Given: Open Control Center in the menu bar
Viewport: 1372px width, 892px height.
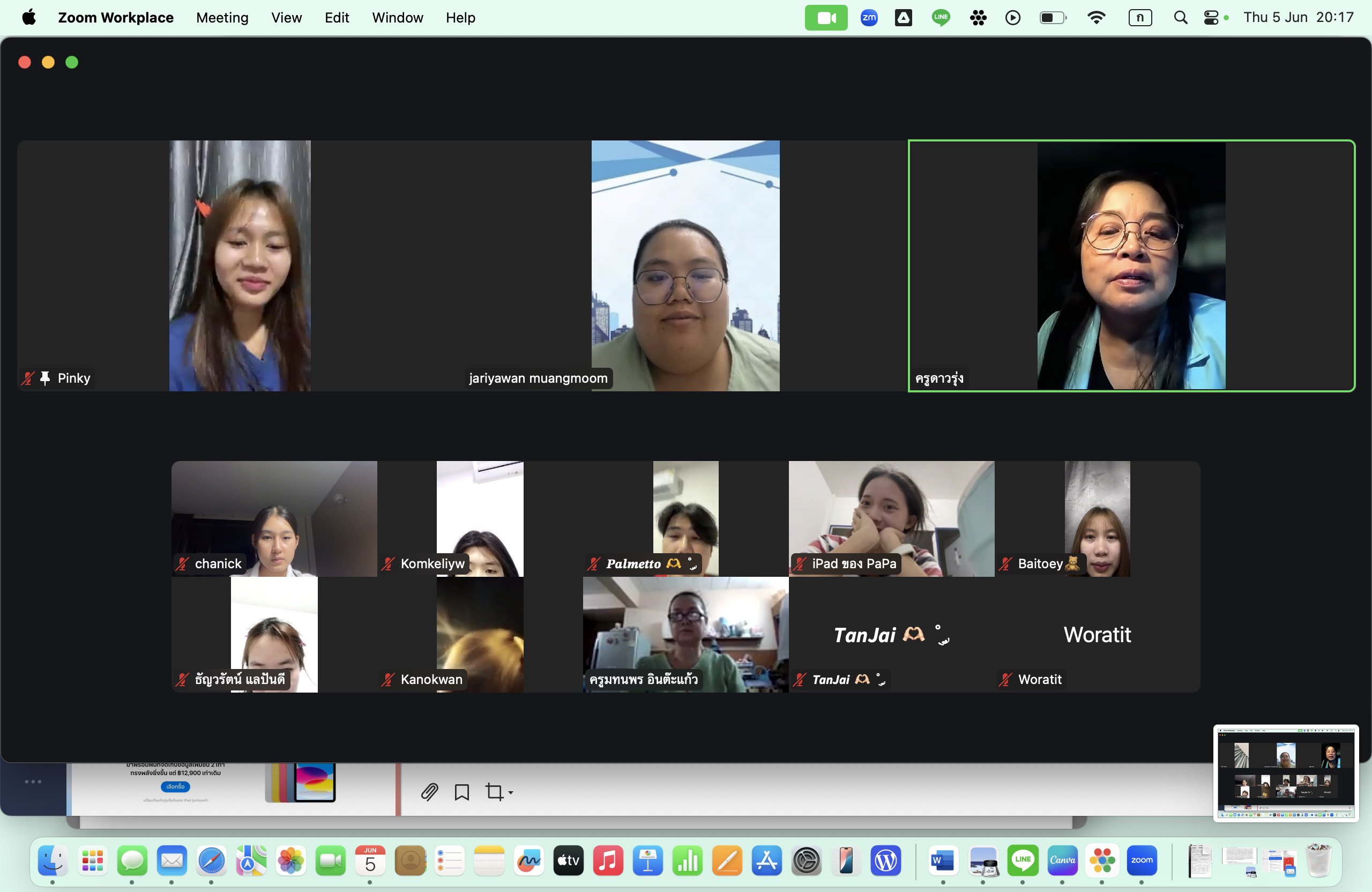Looking at the screenshot, I should tap(1211, 17).
